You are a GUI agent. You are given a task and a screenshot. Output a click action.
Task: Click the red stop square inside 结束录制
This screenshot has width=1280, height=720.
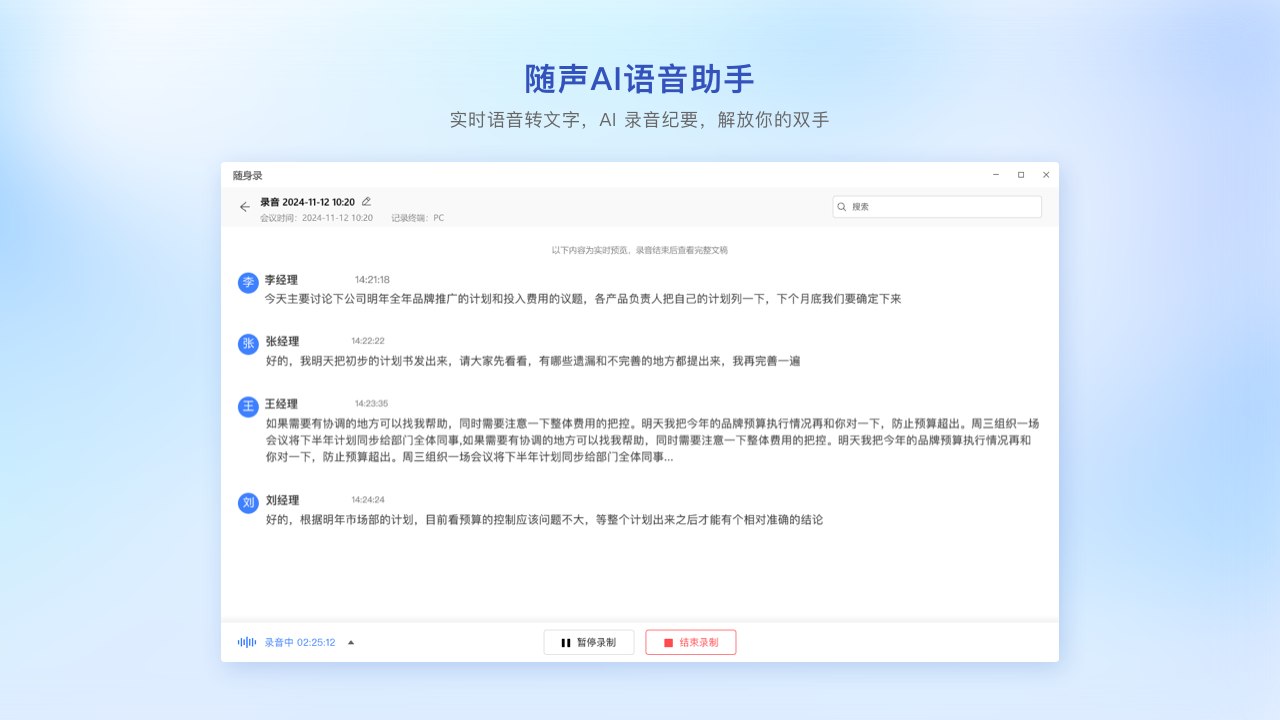click(x=668, y=642)
